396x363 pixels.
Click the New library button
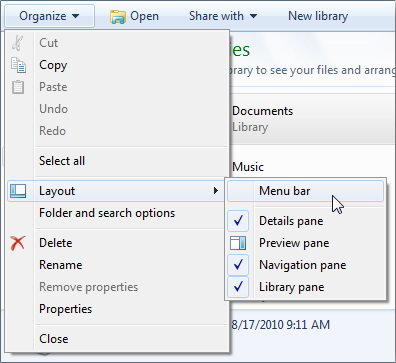[318, 16]
